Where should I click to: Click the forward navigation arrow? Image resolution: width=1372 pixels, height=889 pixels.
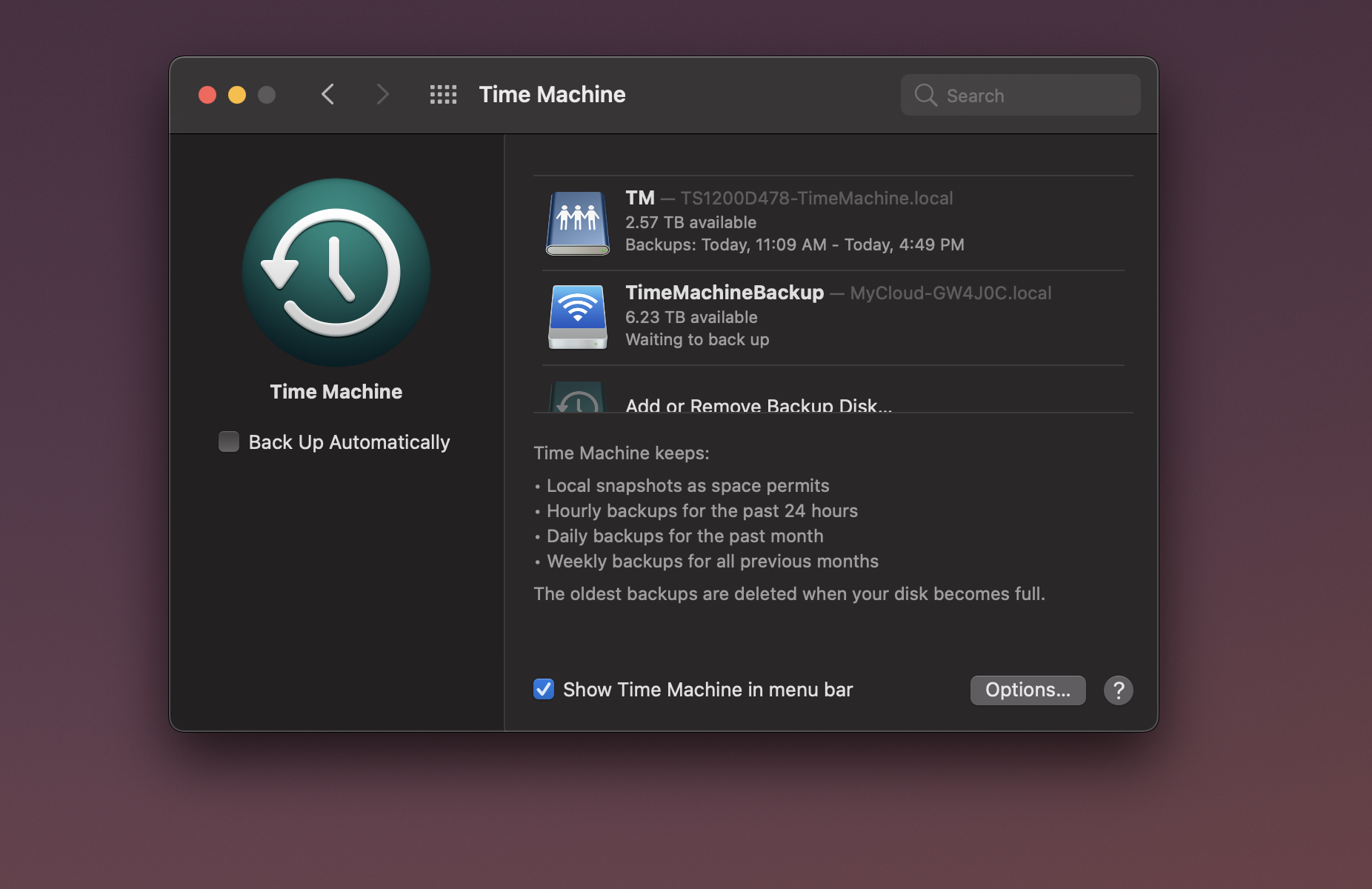382,95
